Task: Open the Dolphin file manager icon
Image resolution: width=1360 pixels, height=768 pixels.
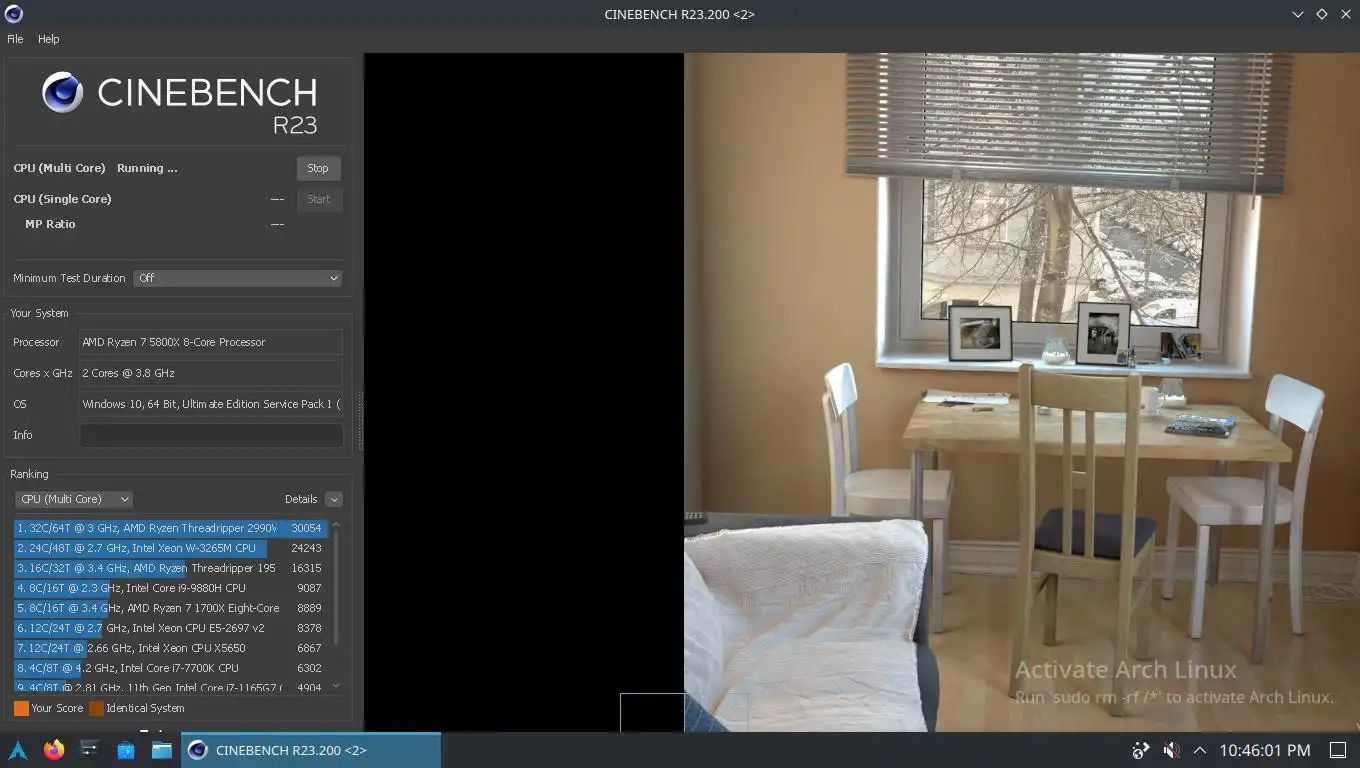Action: (x=161, y=750)
